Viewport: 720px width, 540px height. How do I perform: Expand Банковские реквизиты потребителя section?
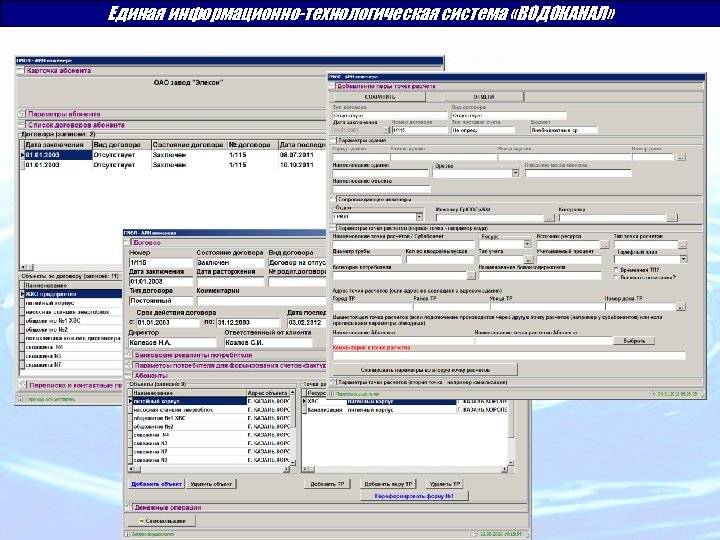click(128, 355)
